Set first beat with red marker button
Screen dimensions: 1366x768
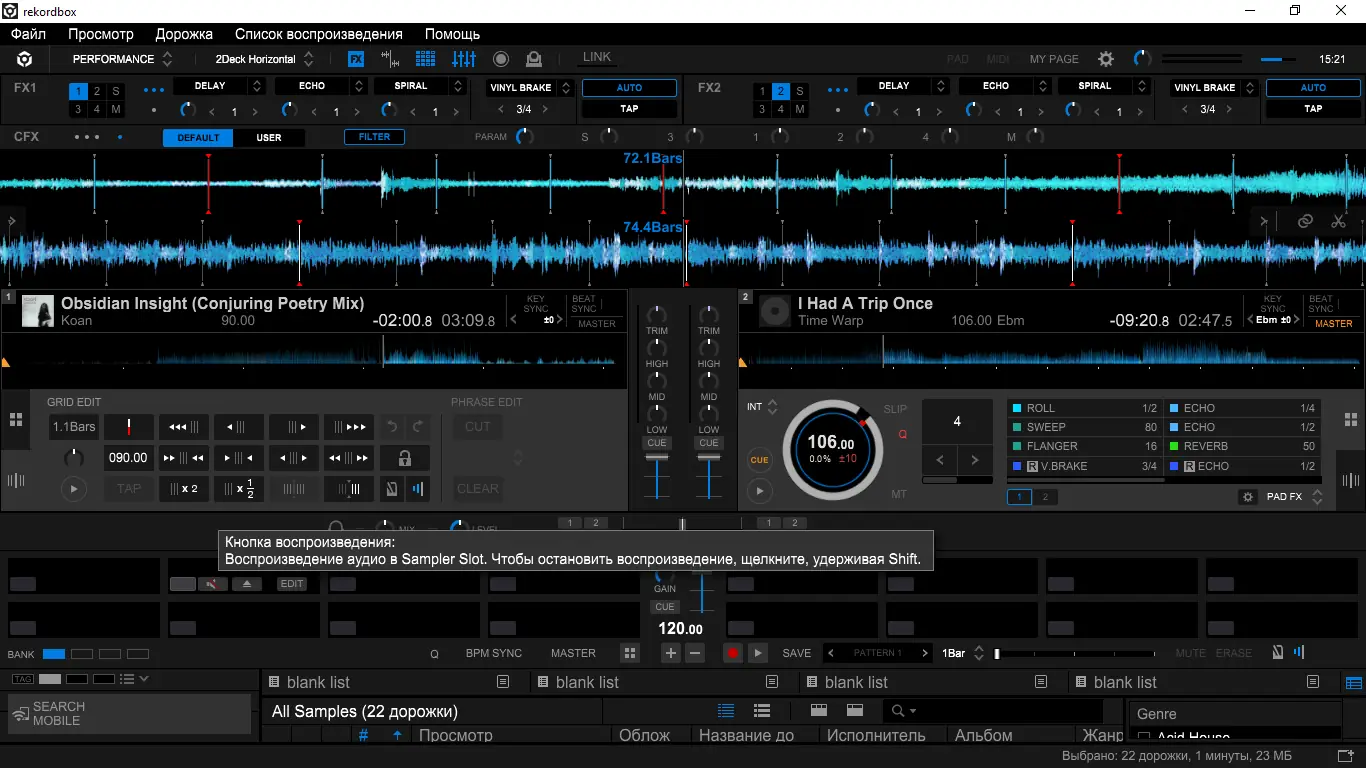[129, 427]
